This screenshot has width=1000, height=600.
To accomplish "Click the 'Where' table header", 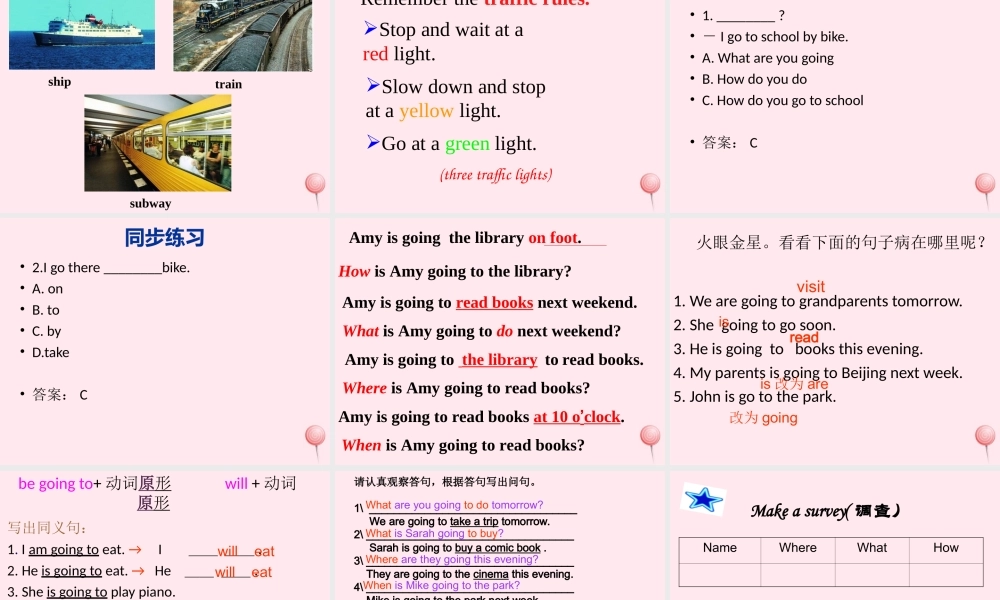I will pos(797,548).
